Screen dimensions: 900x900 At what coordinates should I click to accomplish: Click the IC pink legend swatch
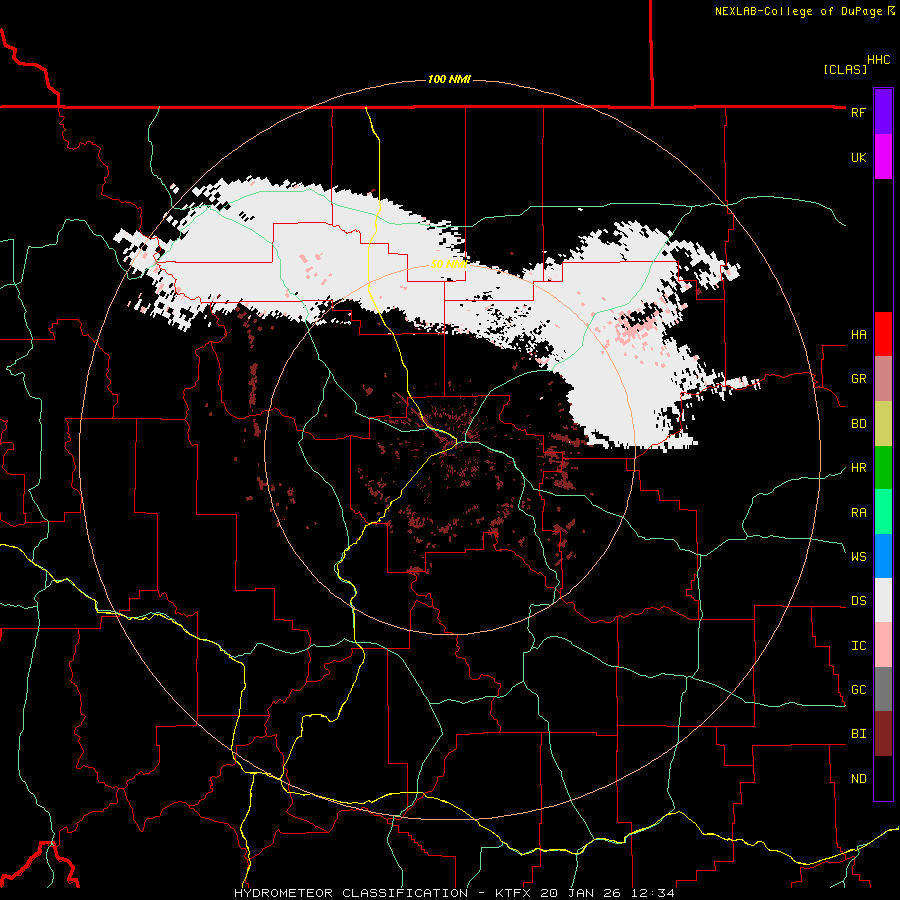point(883,645)
